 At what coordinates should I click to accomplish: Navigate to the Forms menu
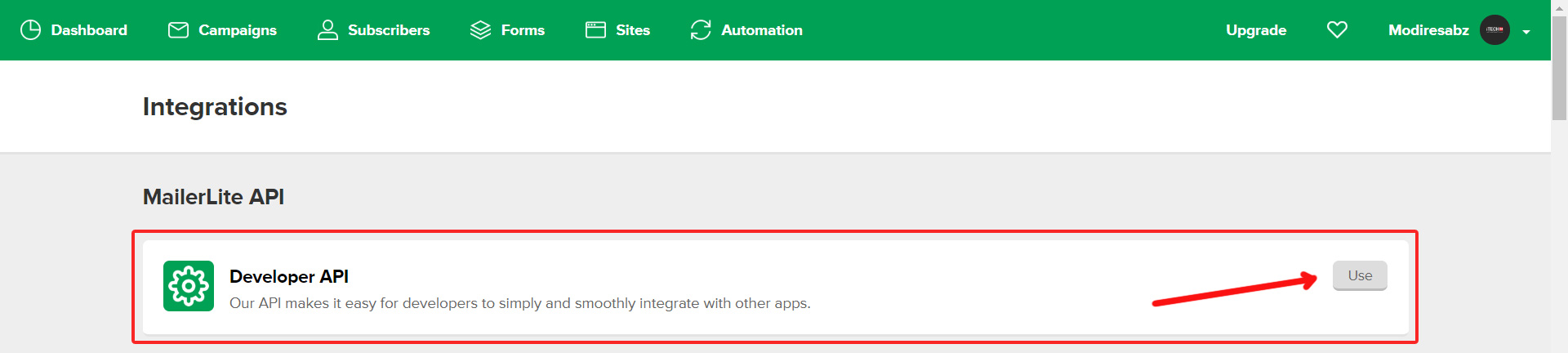[x=507, y=30]
